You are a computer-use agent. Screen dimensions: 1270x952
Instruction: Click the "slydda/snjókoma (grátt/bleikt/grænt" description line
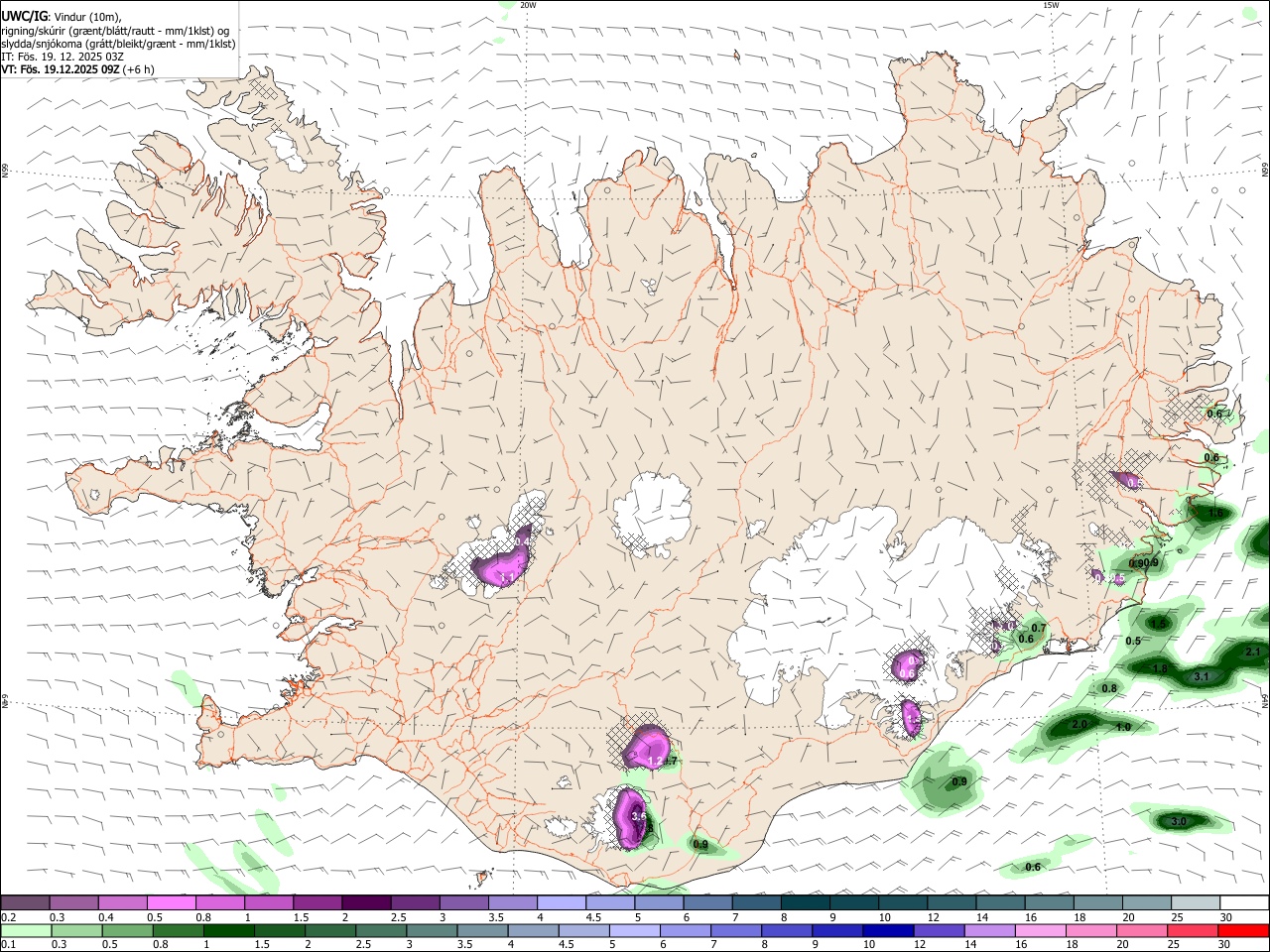tap(118, 44)
